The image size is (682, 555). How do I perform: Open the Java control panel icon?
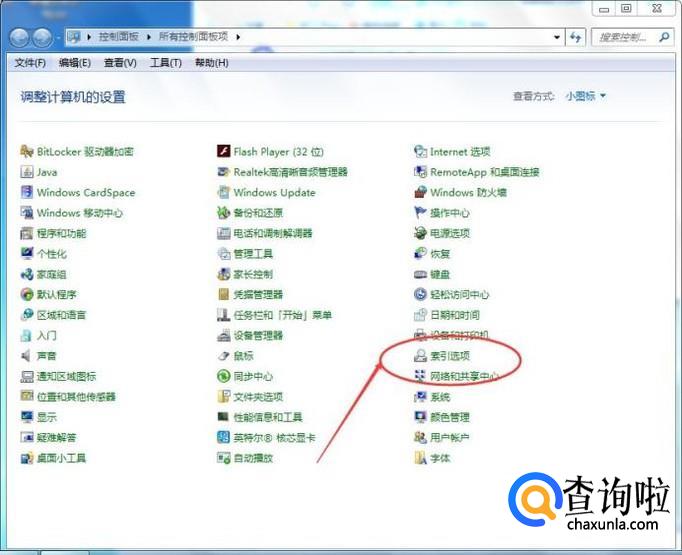click(x=27, y=172)
